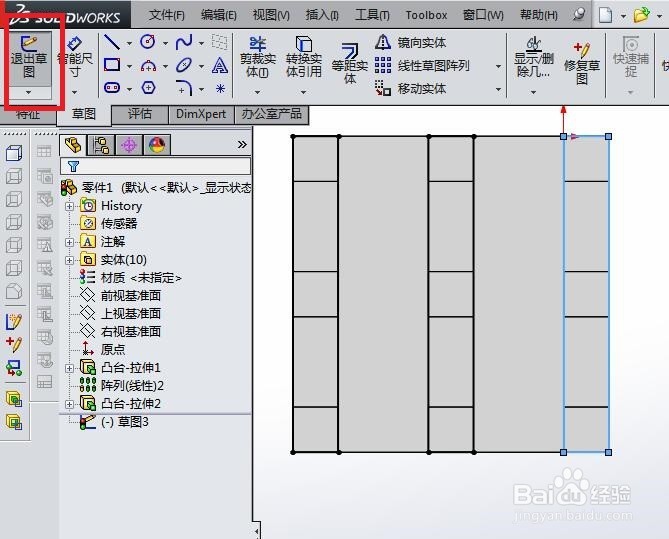
Task: Open the 编辑(E) menu
Action: (218, 15)
